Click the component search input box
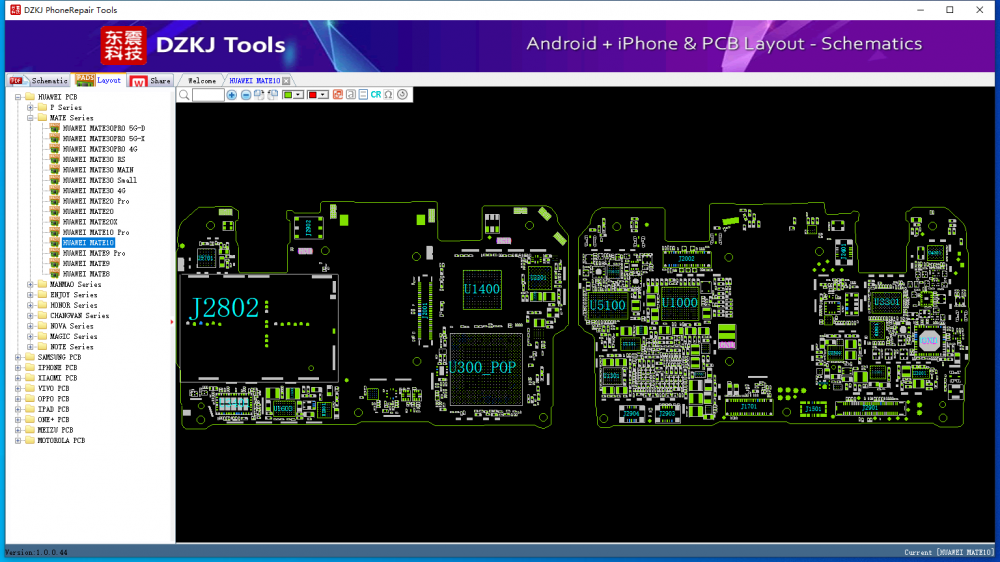The width and height of the screenshot is (1000, 562). 208,95
